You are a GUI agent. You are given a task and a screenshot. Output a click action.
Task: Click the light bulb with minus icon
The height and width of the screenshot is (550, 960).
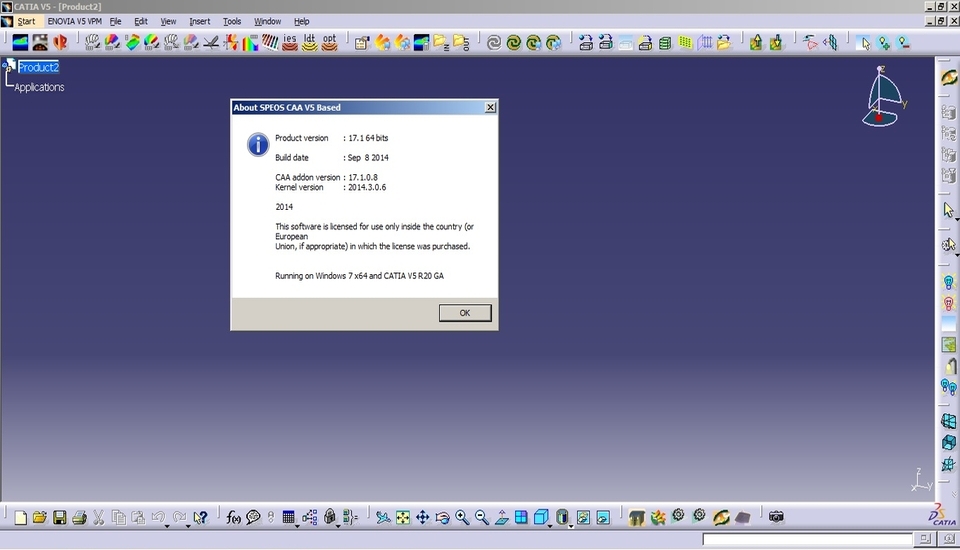[903, 43]
